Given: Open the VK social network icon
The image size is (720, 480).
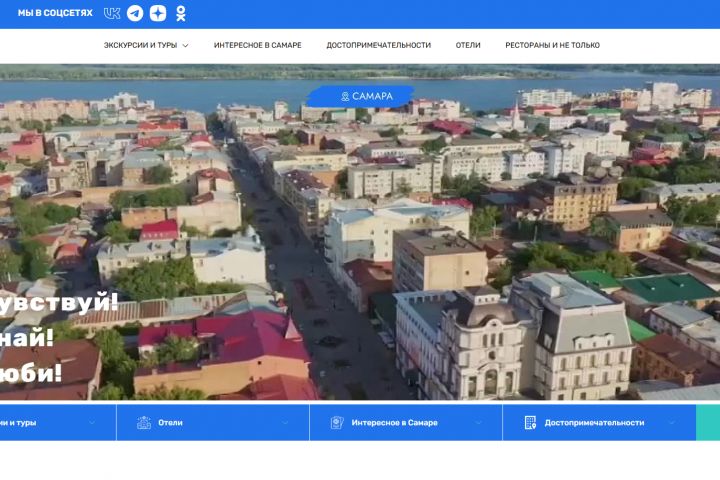Looking at the screenshot, I should coord(112,13).
